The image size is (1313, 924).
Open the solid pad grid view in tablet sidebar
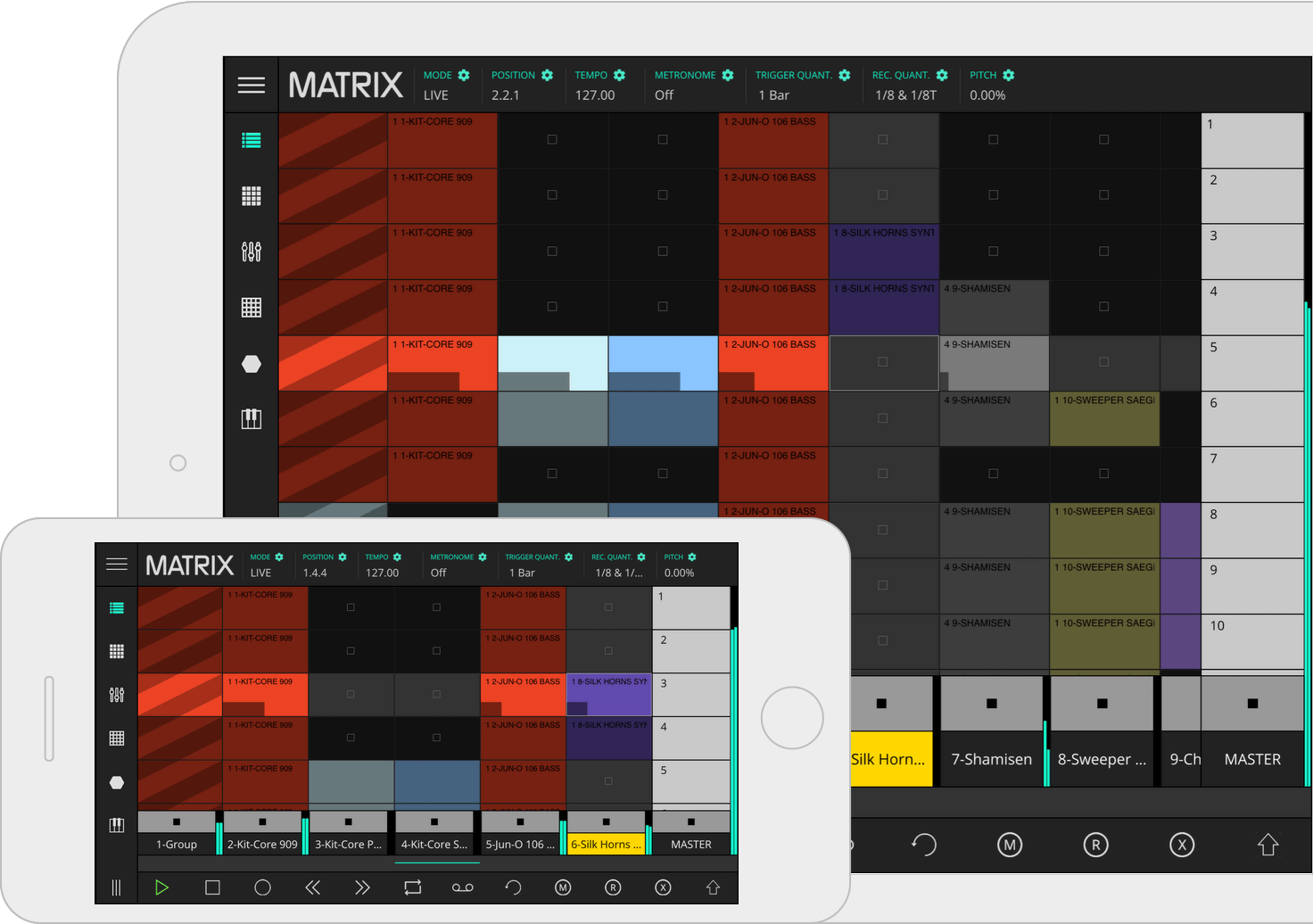click(x=252, y=196)
